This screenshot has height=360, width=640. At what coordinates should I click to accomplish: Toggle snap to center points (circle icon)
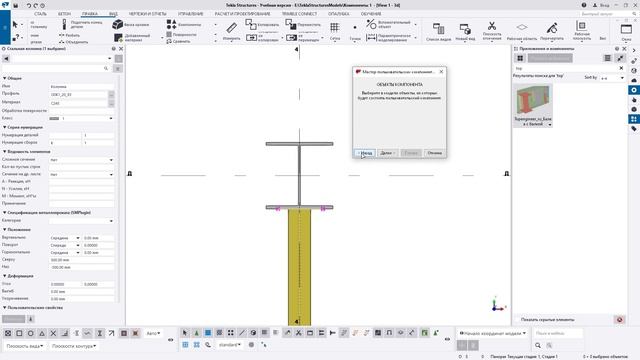(31, 333)
